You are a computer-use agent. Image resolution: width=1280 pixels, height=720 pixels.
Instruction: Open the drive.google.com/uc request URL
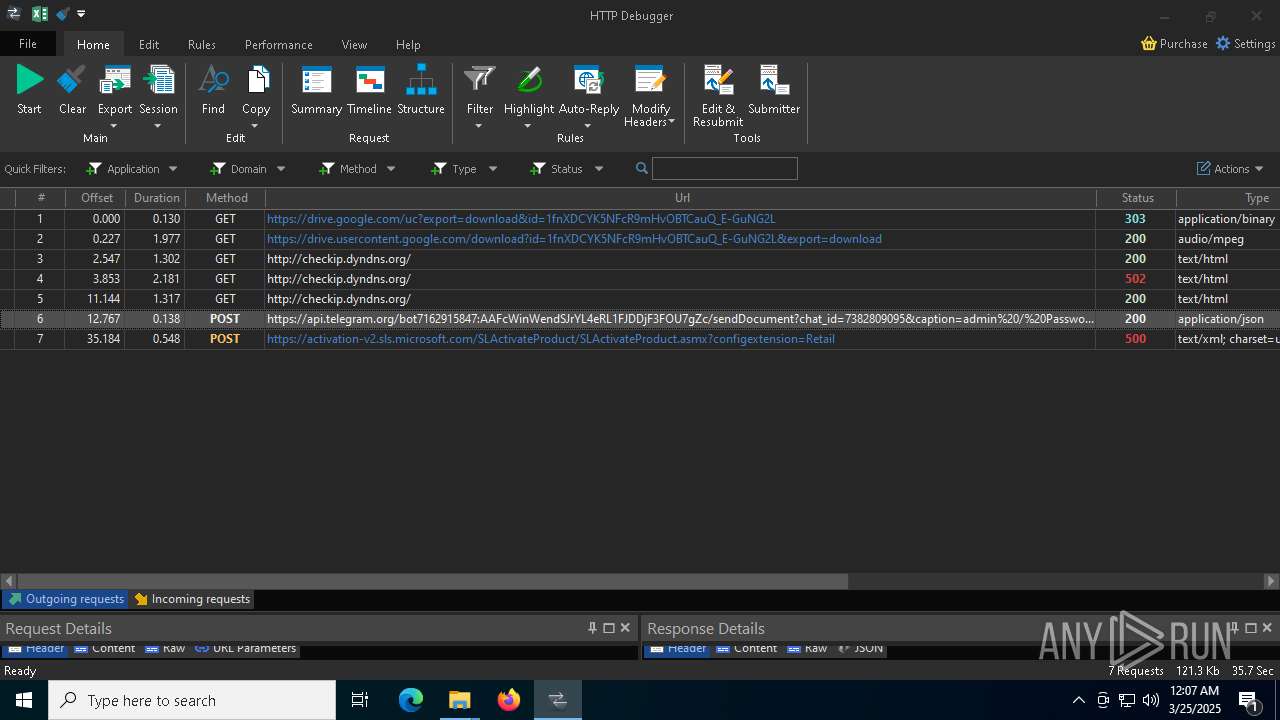[x=521, y=219]
